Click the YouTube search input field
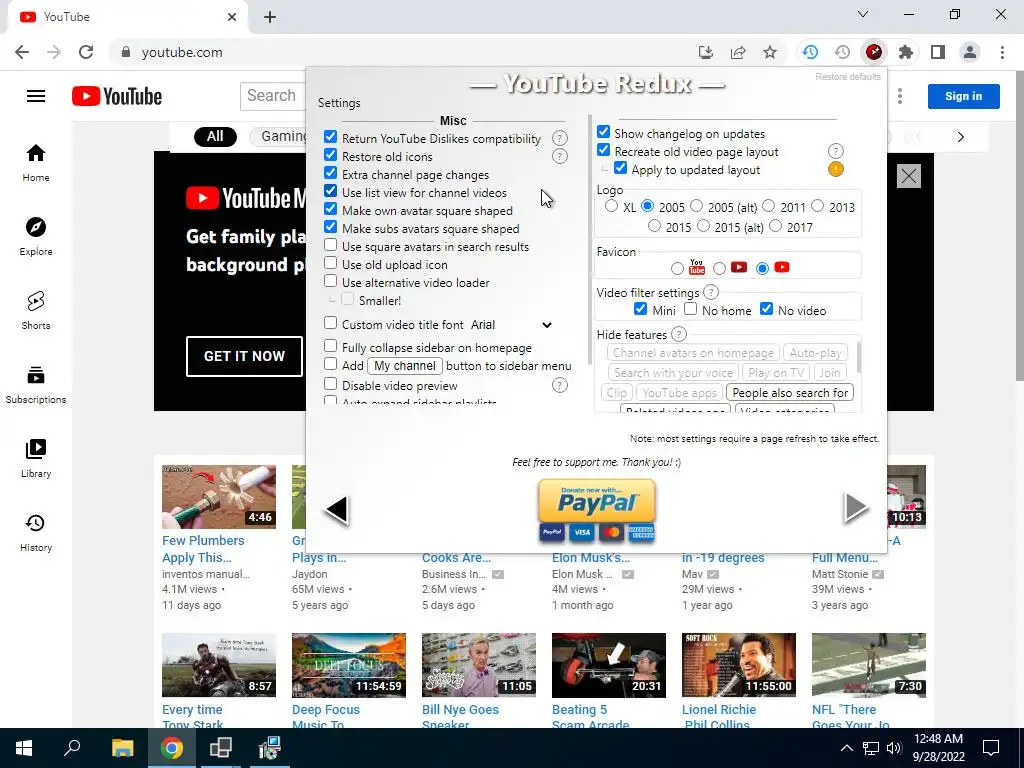 (x=273, y=96)
